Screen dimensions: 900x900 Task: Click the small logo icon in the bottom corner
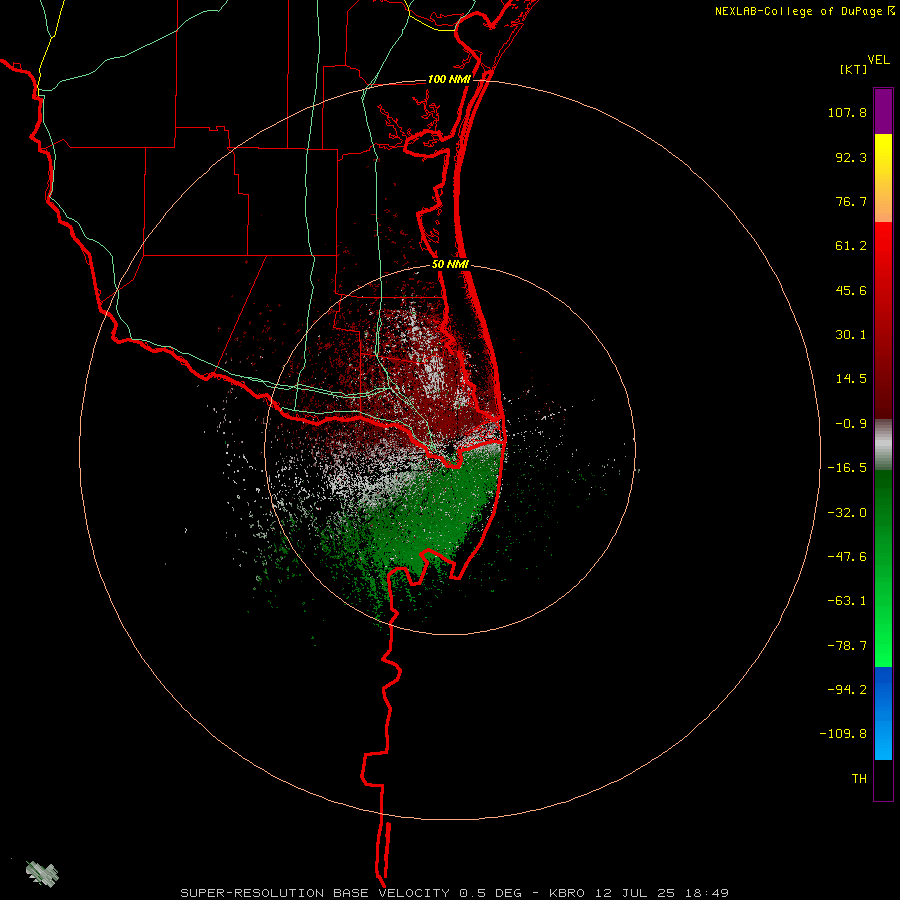click(42, 873)
